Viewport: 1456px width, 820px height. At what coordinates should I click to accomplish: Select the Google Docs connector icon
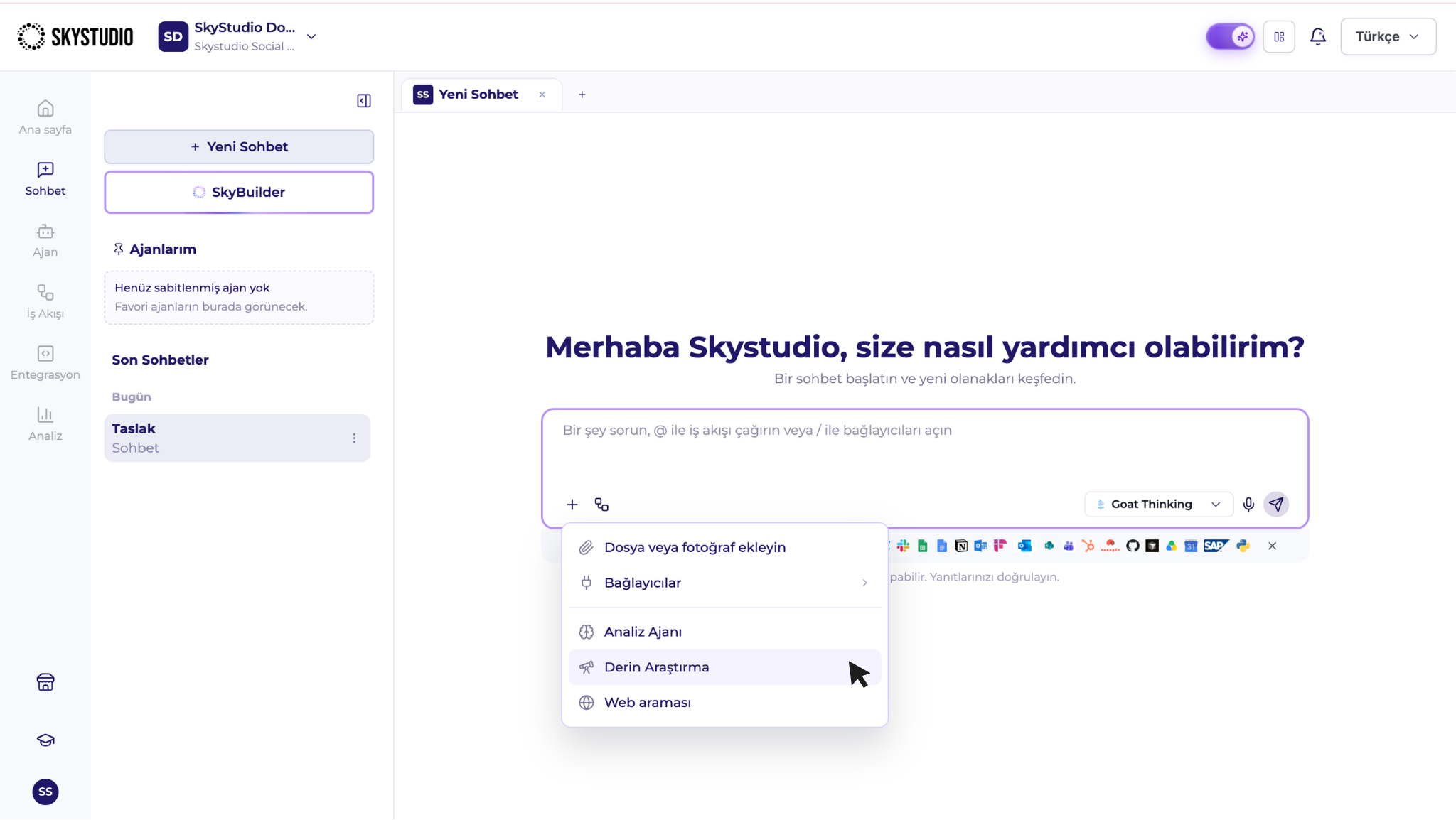click(942, 546)
